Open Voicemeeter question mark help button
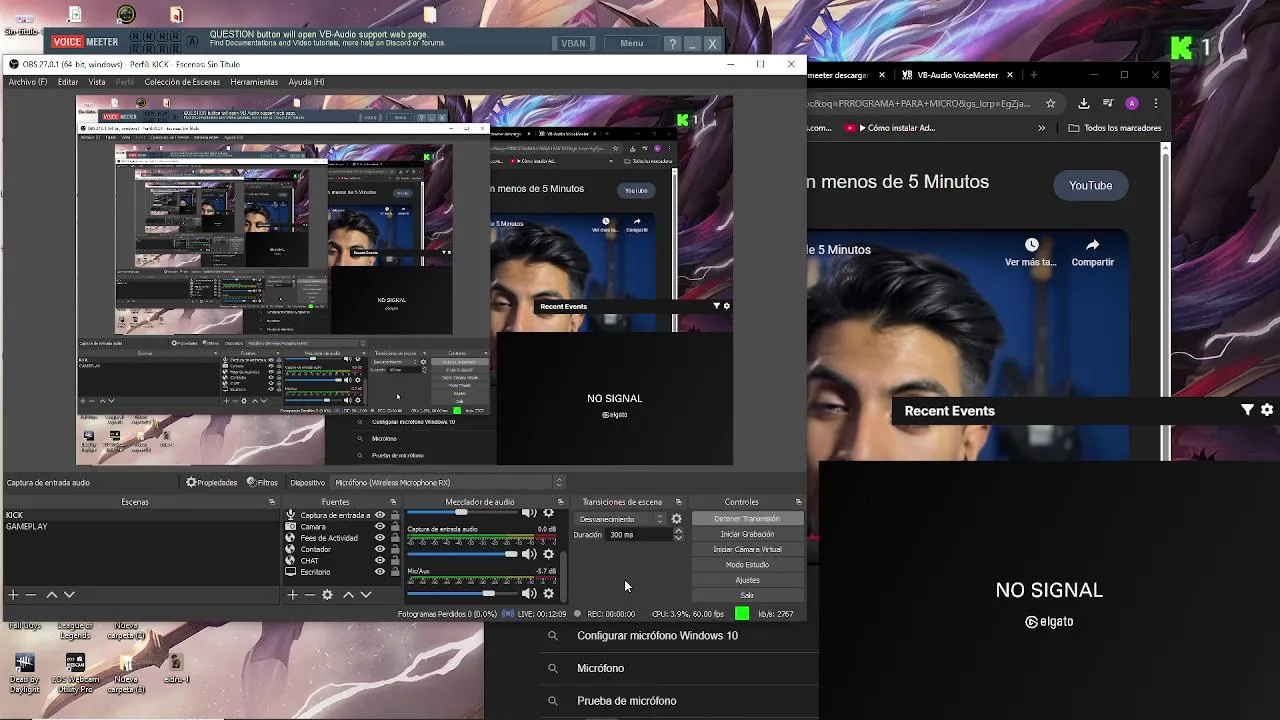 (673, 43)
